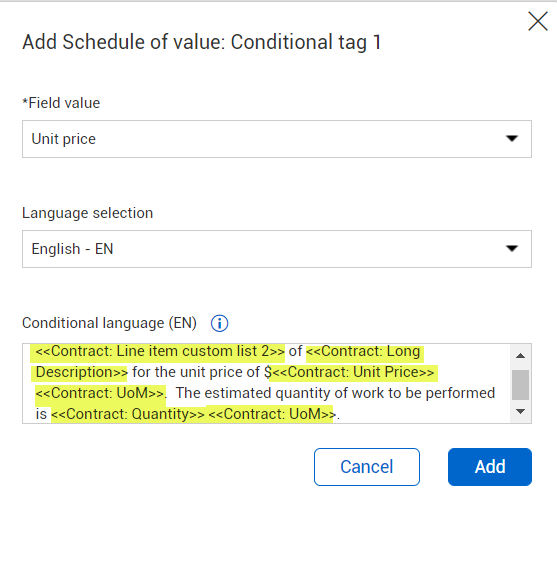Click the Conditional language (EN) label
This screenshot has height=581, width=557.
(109, 323)
